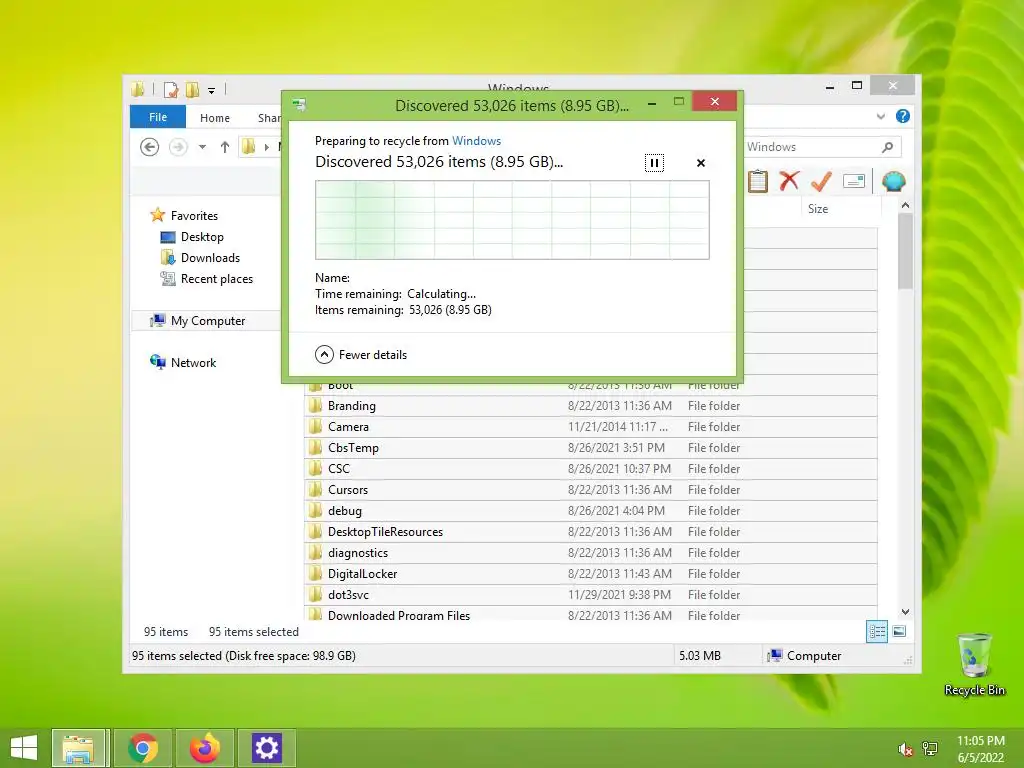Select the CbsTemp folder row
The height and width of the screenshot is (768, 1024).
590,447
